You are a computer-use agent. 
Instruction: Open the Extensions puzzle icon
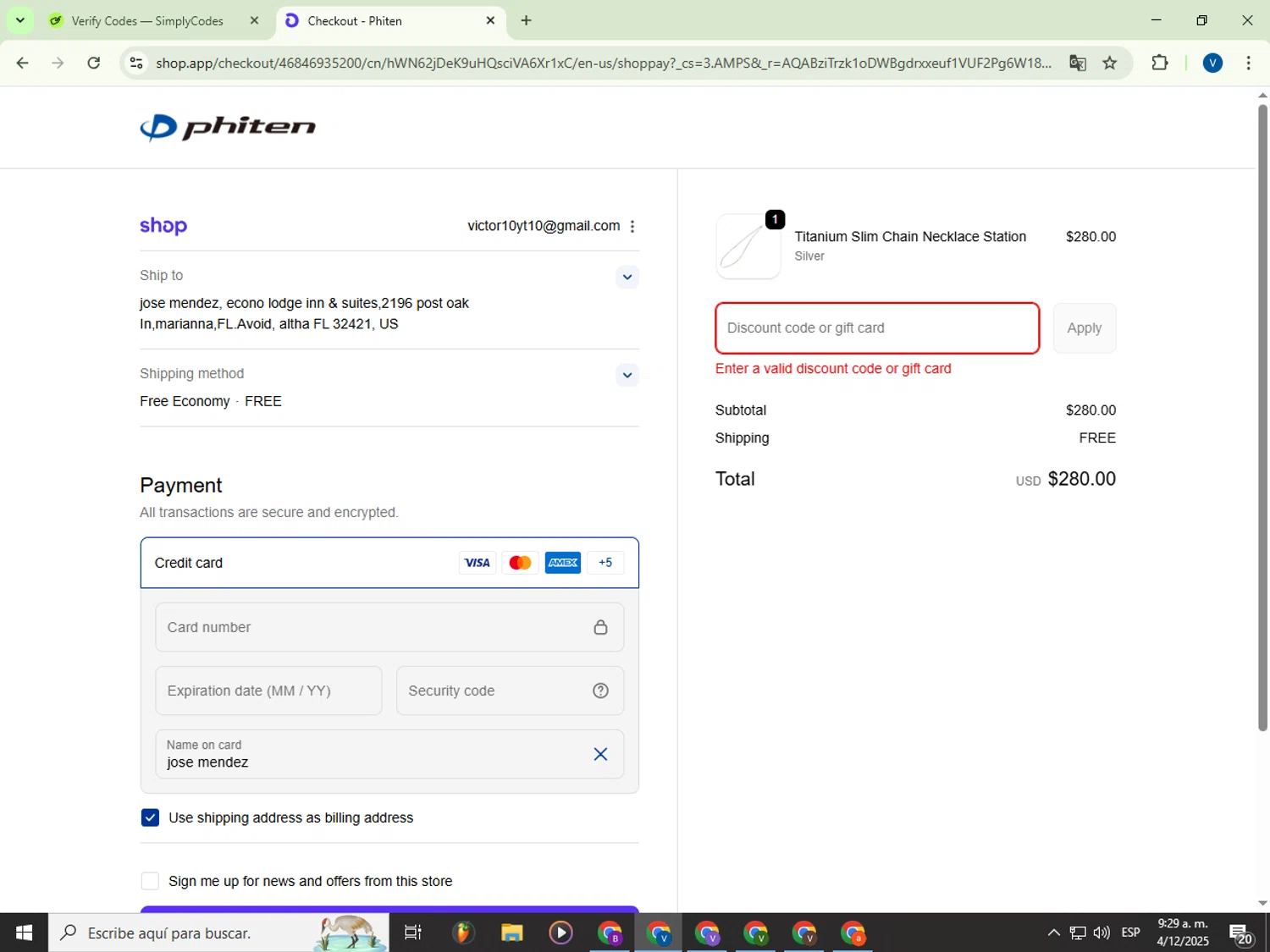point(1160,63)
